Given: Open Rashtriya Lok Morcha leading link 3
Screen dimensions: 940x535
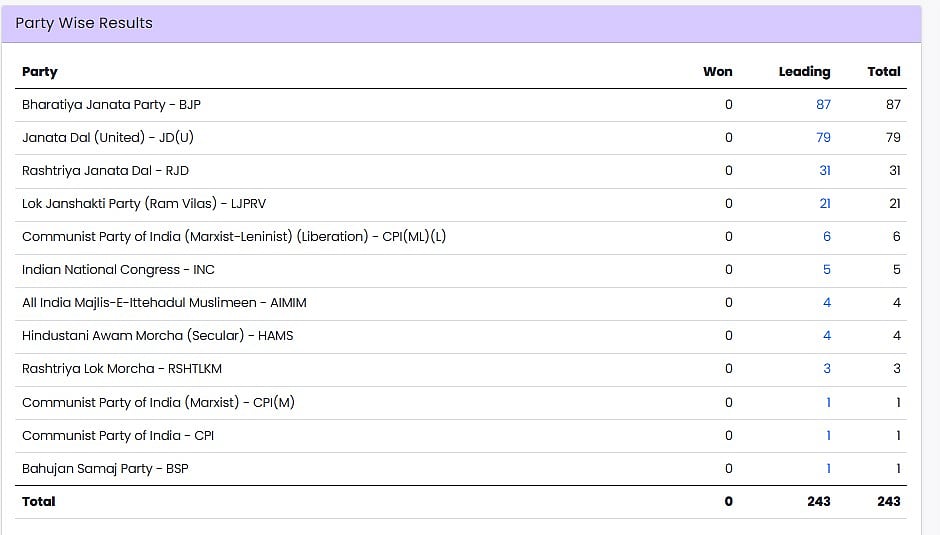Looking at the screenshot, I should click(x=826, y=368).
